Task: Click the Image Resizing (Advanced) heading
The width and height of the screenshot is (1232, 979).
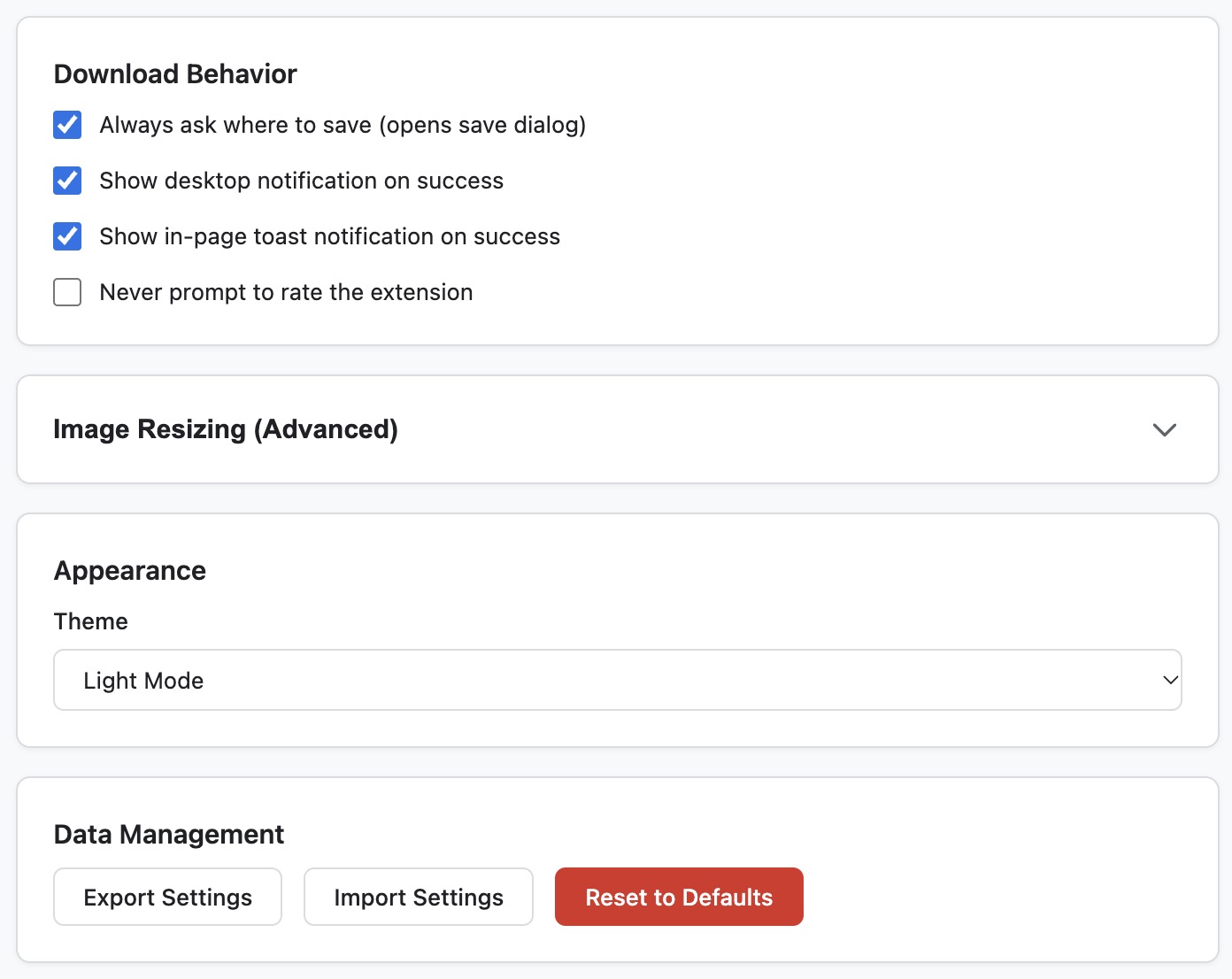Action: (x=226, y=429)
